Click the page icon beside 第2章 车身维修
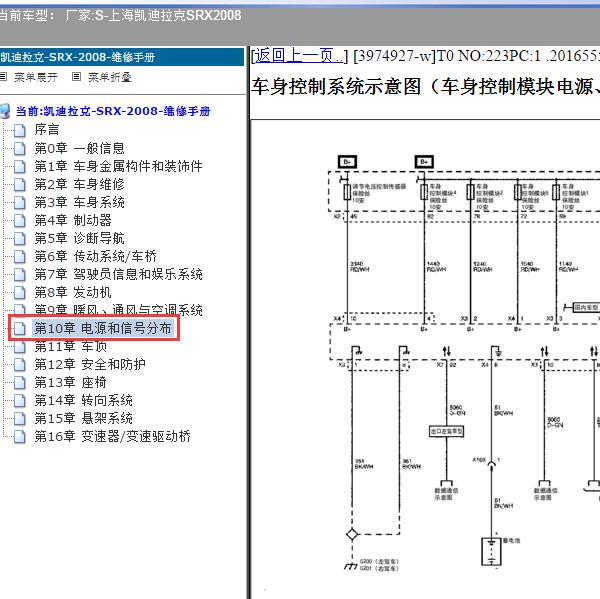The height and width of the screenshot is (599, 600). click(x=20, y=184)
